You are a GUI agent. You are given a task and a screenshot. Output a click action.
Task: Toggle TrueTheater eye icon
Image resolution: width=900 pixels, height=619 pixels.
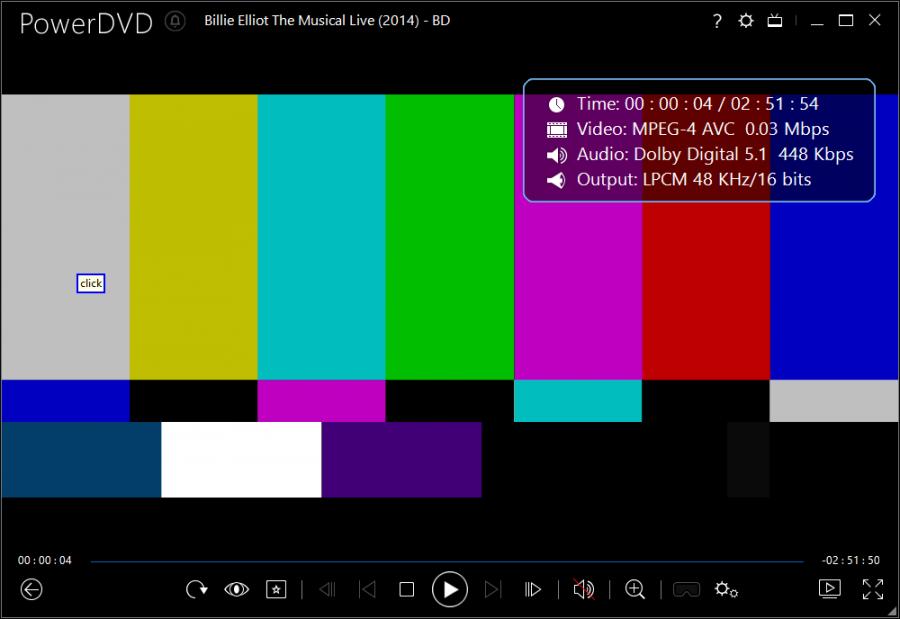pyautogui.click(x=236, y=589)
